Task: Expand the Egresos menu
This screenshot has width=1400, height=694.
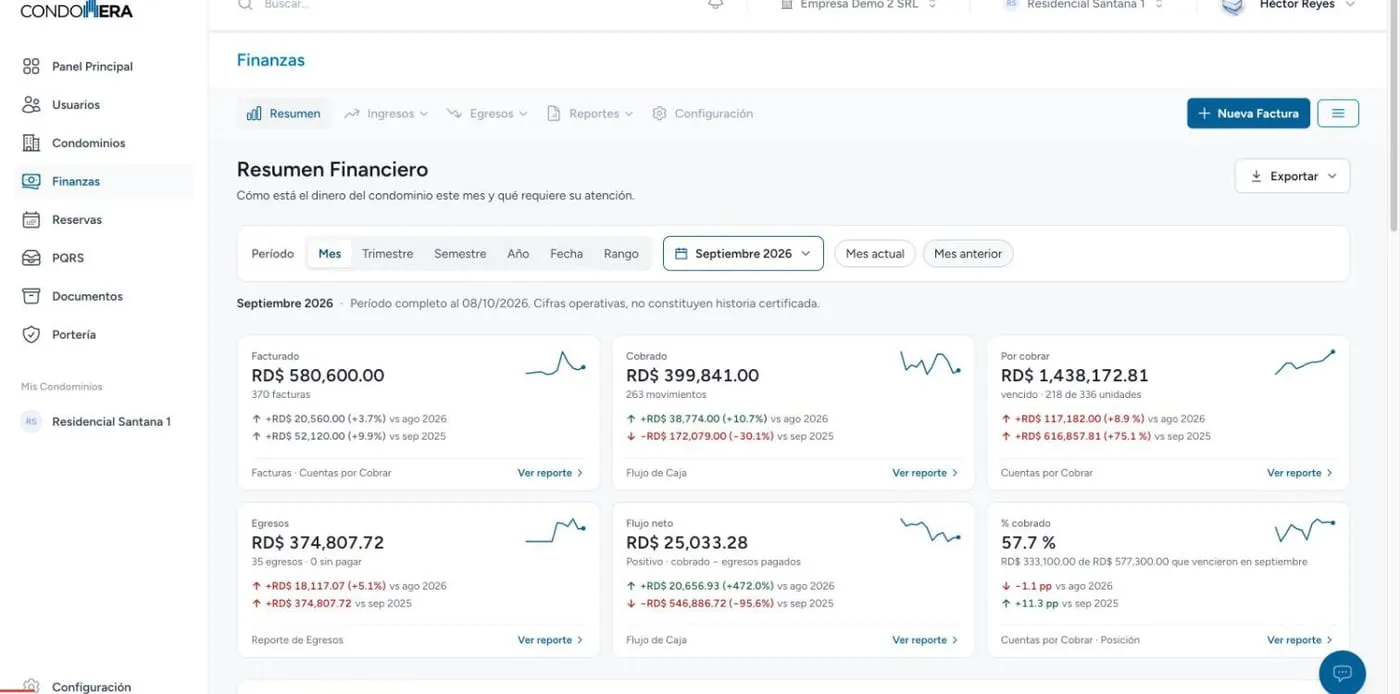Action: coord(487,113)
